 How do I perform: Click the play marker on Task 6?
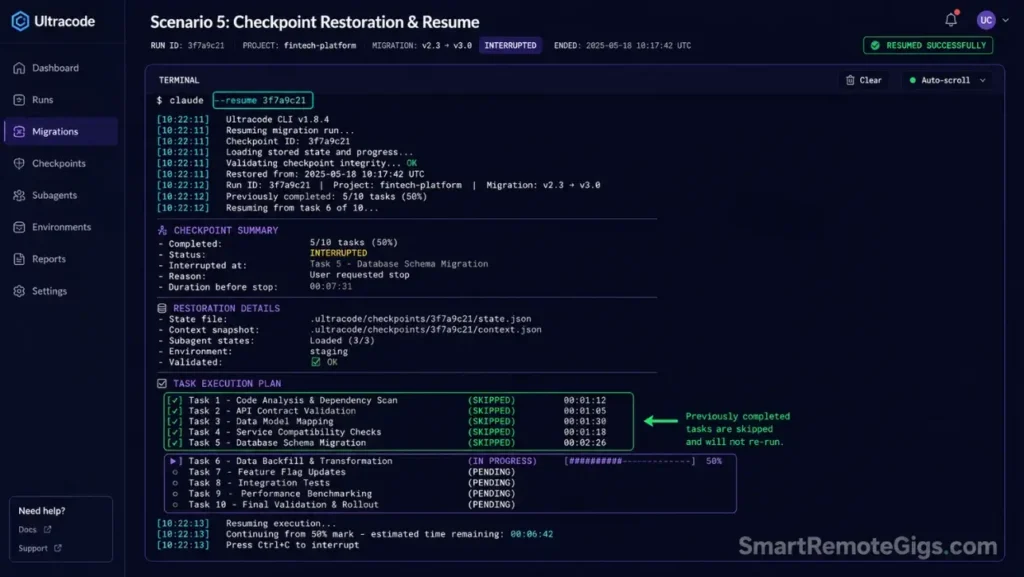pos(174,461)
